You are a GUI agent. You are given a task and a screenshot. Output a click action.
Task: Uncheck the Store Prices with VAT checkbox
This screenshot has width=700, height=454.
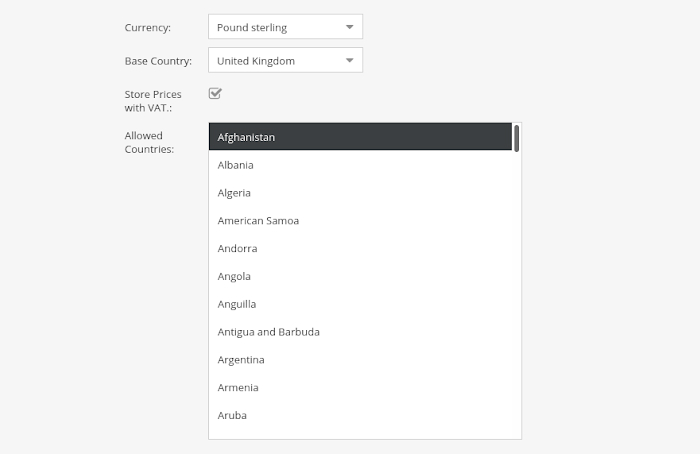click(x=215, y=93)
